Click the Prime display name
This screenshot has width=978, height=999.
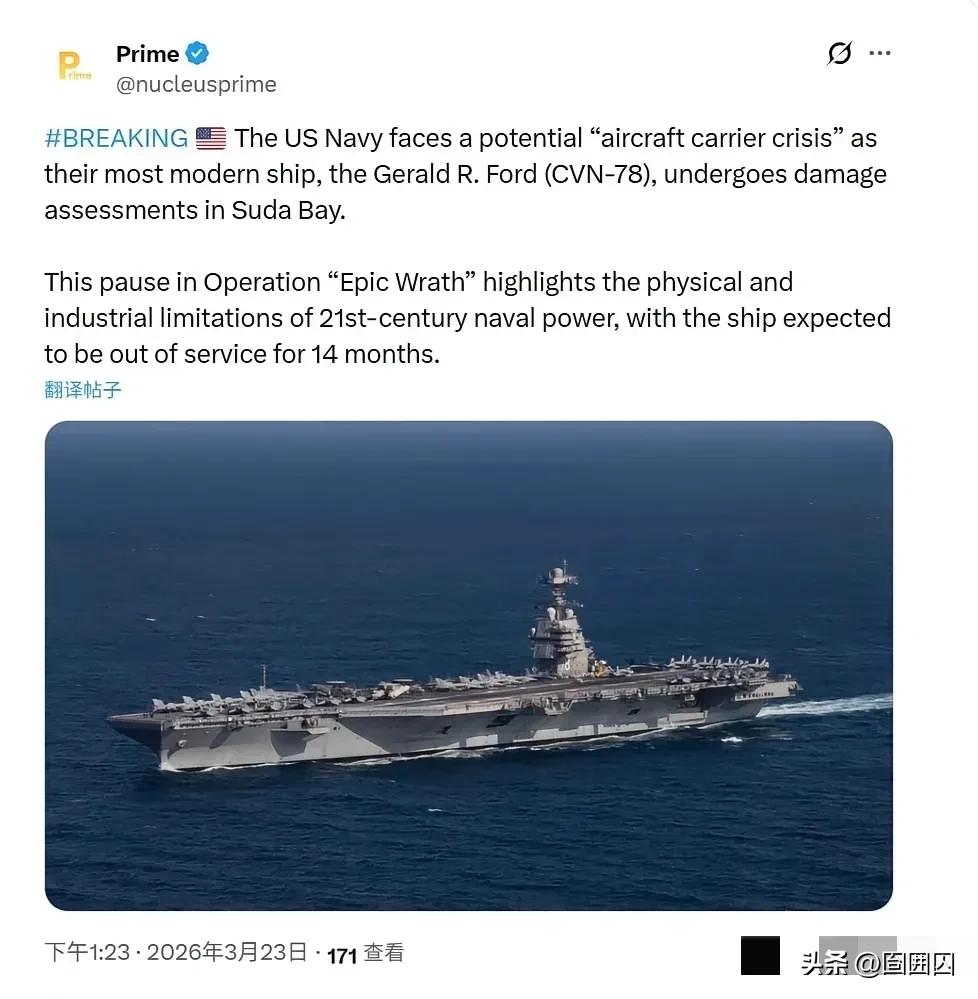(146, 53)
